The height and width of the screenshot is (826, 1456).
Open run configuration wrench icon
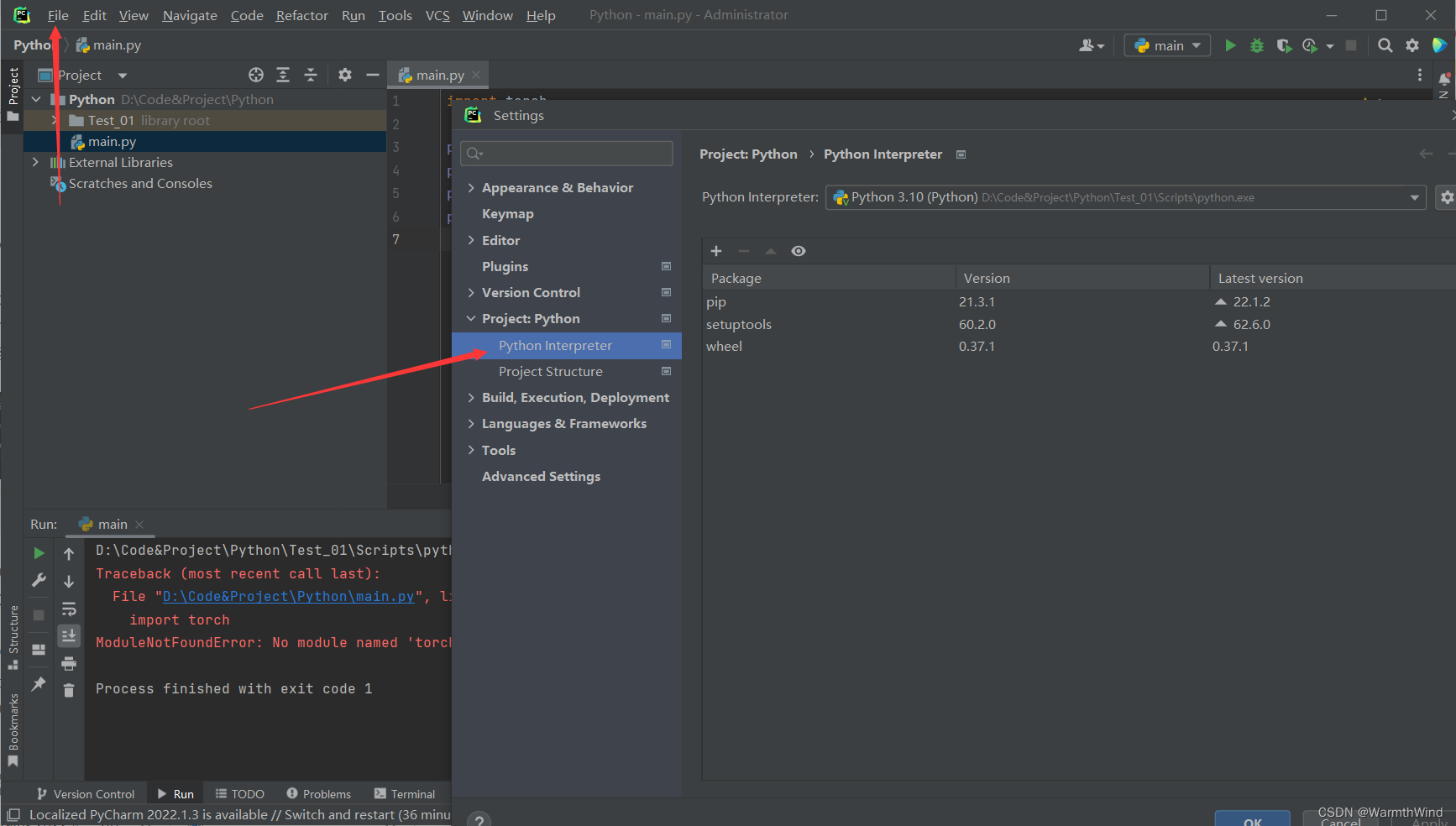point(39,580)
